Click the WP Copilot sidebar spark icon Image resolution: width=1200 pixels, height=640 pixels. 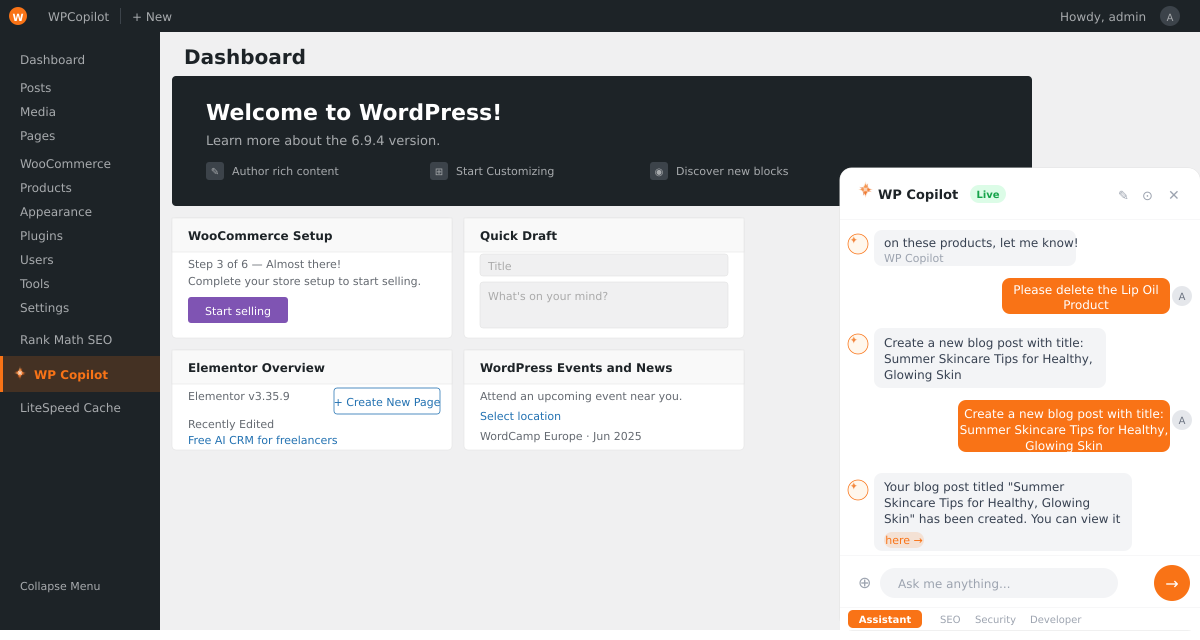(20, 373)
